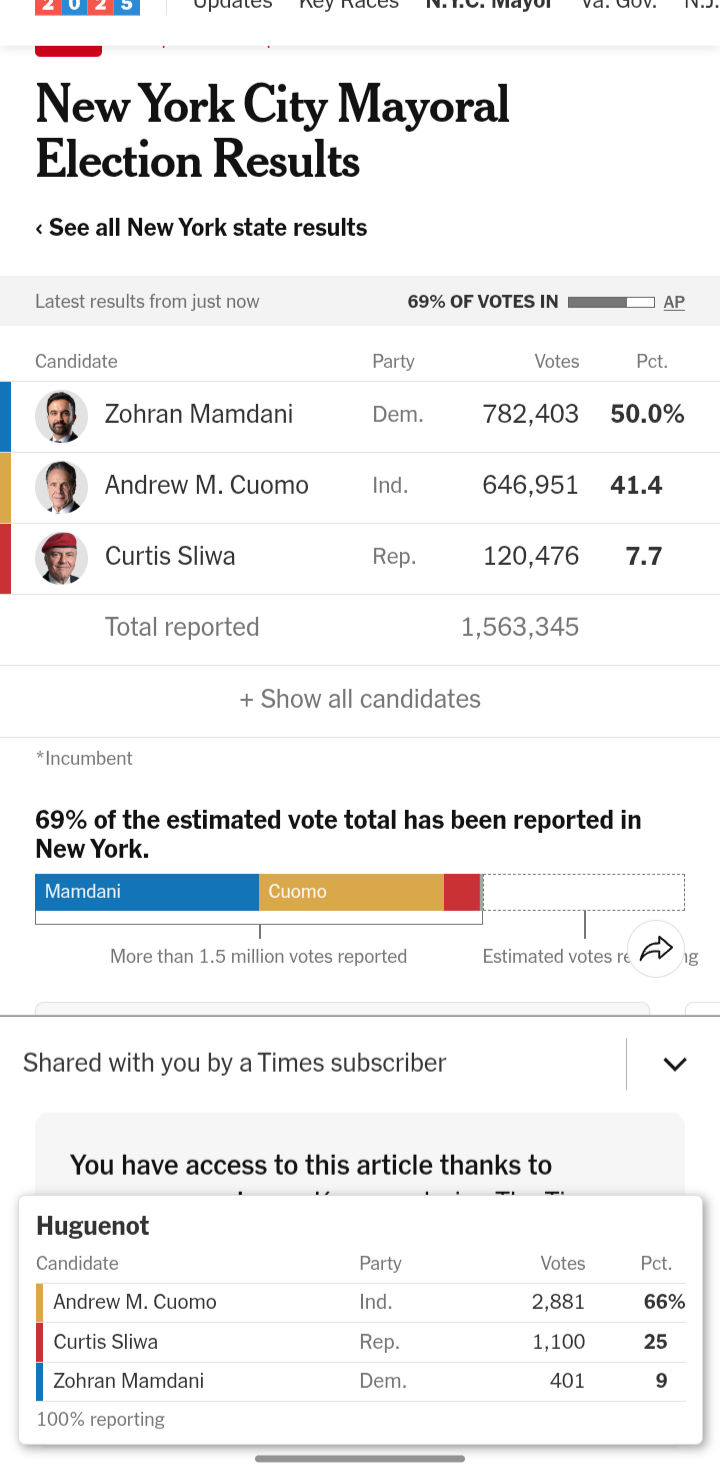Click Zohran Mamdani's portrait photo

coord(62,416)
